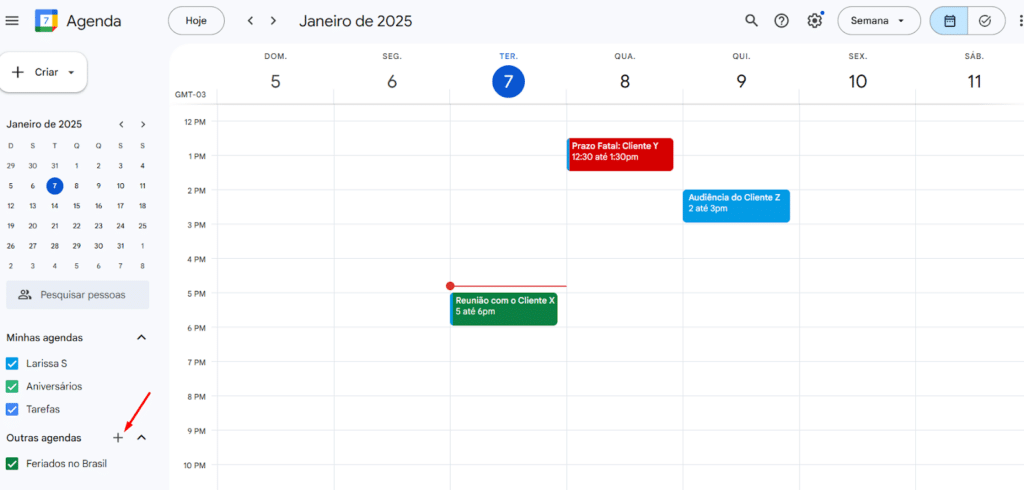
Task: Go to previous week arrow
Action: point(250,21)
